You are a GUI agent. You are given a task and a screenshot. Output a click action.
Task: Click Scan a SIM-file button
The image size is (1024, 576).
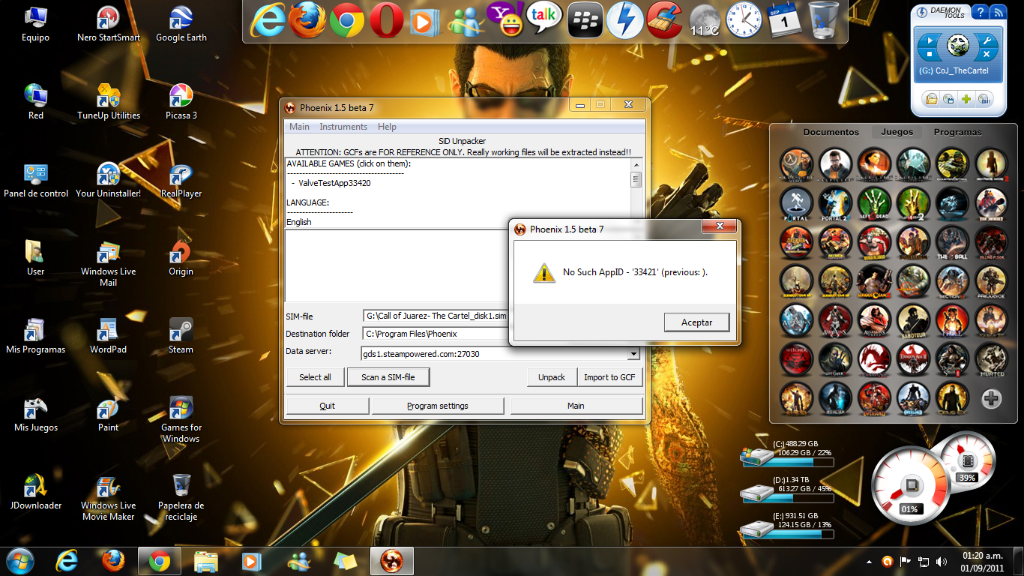click(x=388, y=377)
